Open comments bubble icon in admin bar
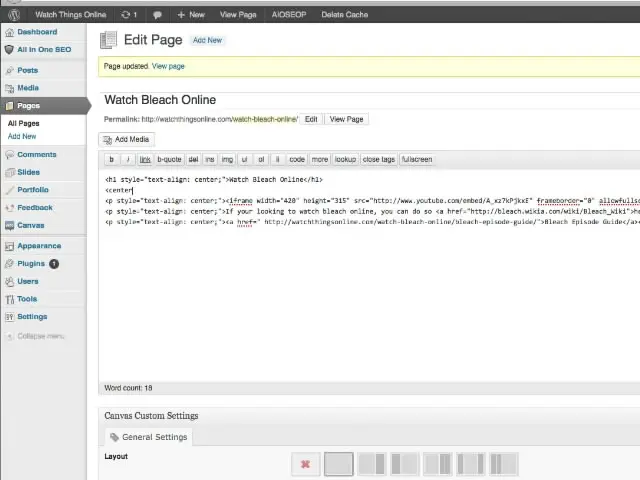 [157, 16]
